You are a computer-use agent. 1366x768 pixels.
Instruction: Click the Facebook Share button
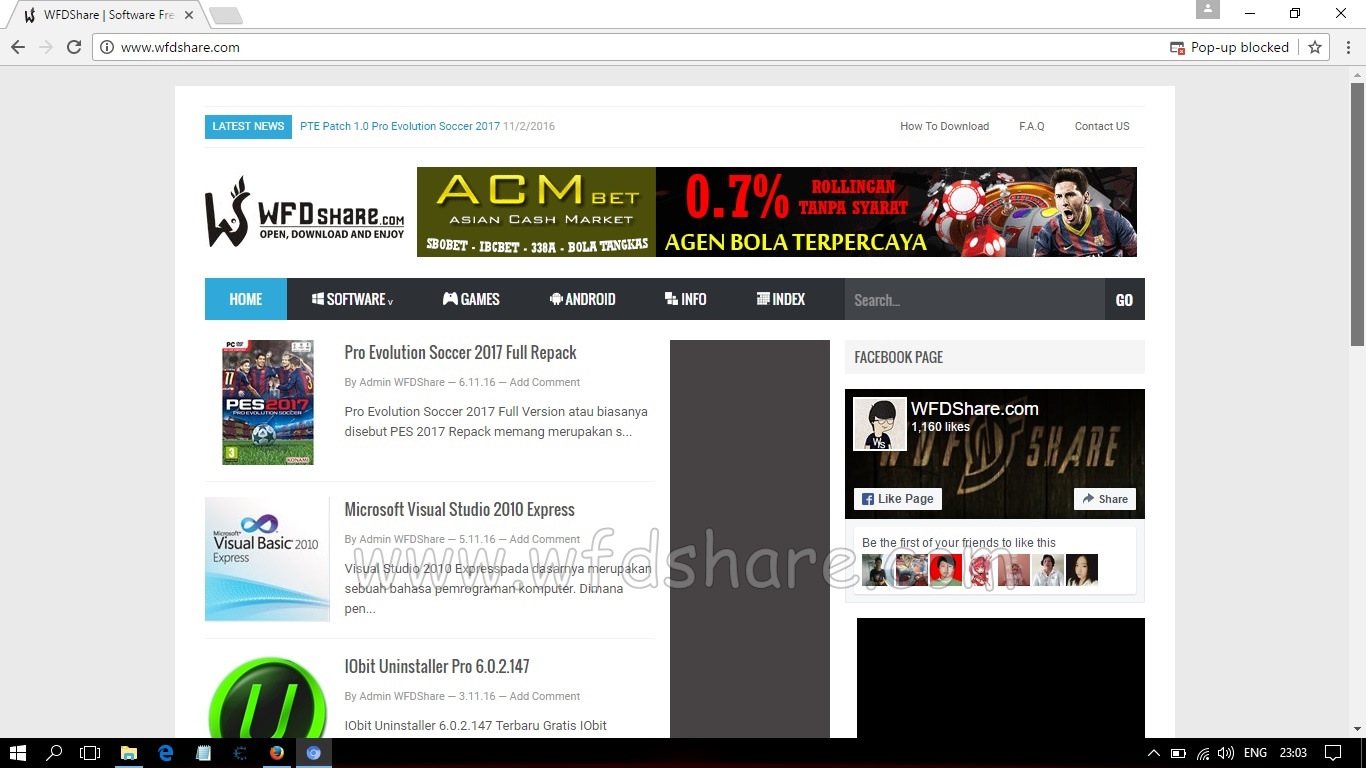[1105, 499]
